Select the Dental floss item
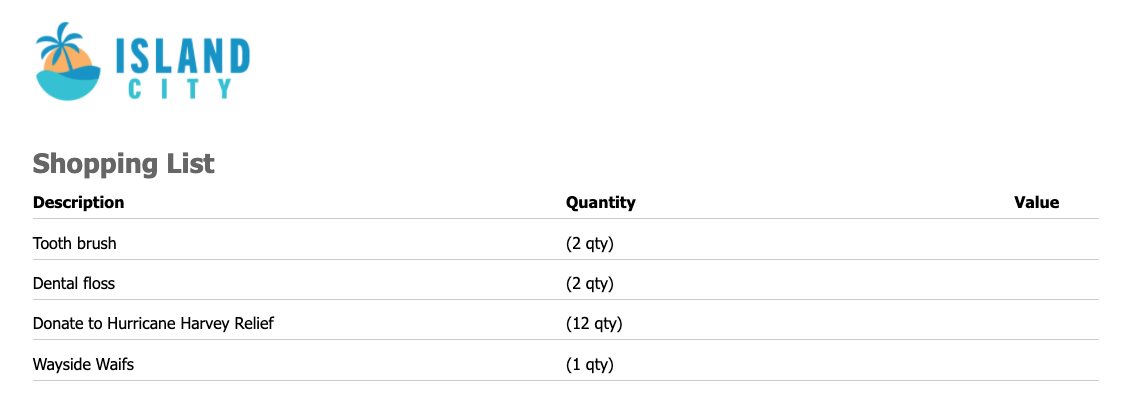The height and width of the screenshot is (412, 1124). (74, 284)
